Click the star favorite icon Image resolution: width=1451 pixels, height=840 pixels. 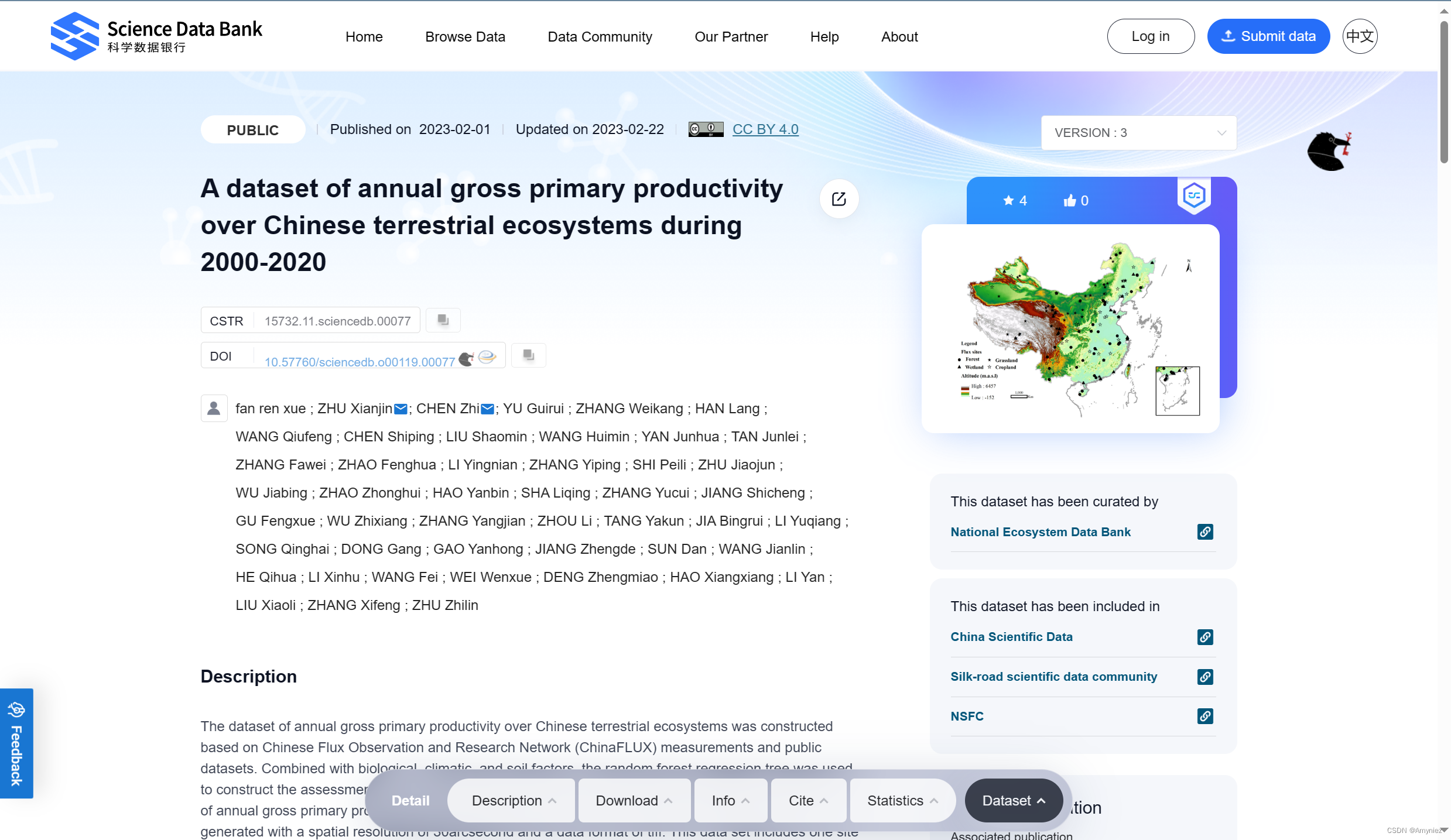click(x=1008, y=201)
